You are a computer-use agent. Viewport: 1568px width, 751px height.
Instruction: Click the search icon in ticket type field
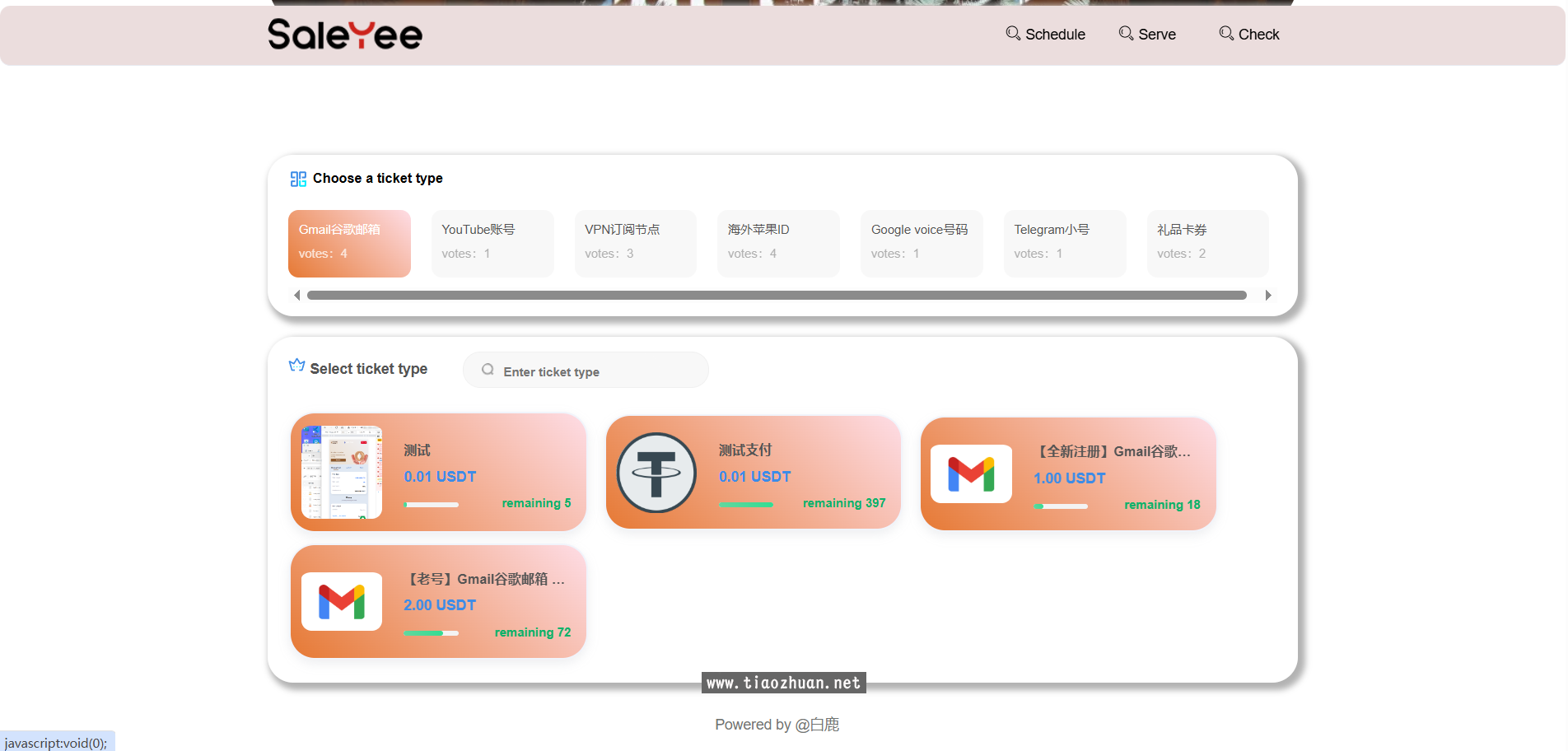488,370
